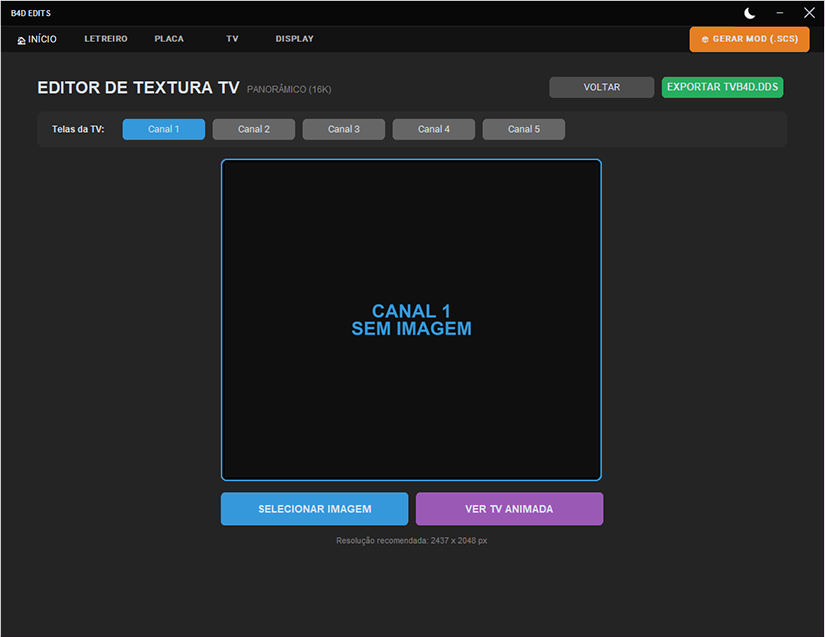Switch to Canal 2
The width and height of the screenshot is (825, 637).
click(254, 129)
